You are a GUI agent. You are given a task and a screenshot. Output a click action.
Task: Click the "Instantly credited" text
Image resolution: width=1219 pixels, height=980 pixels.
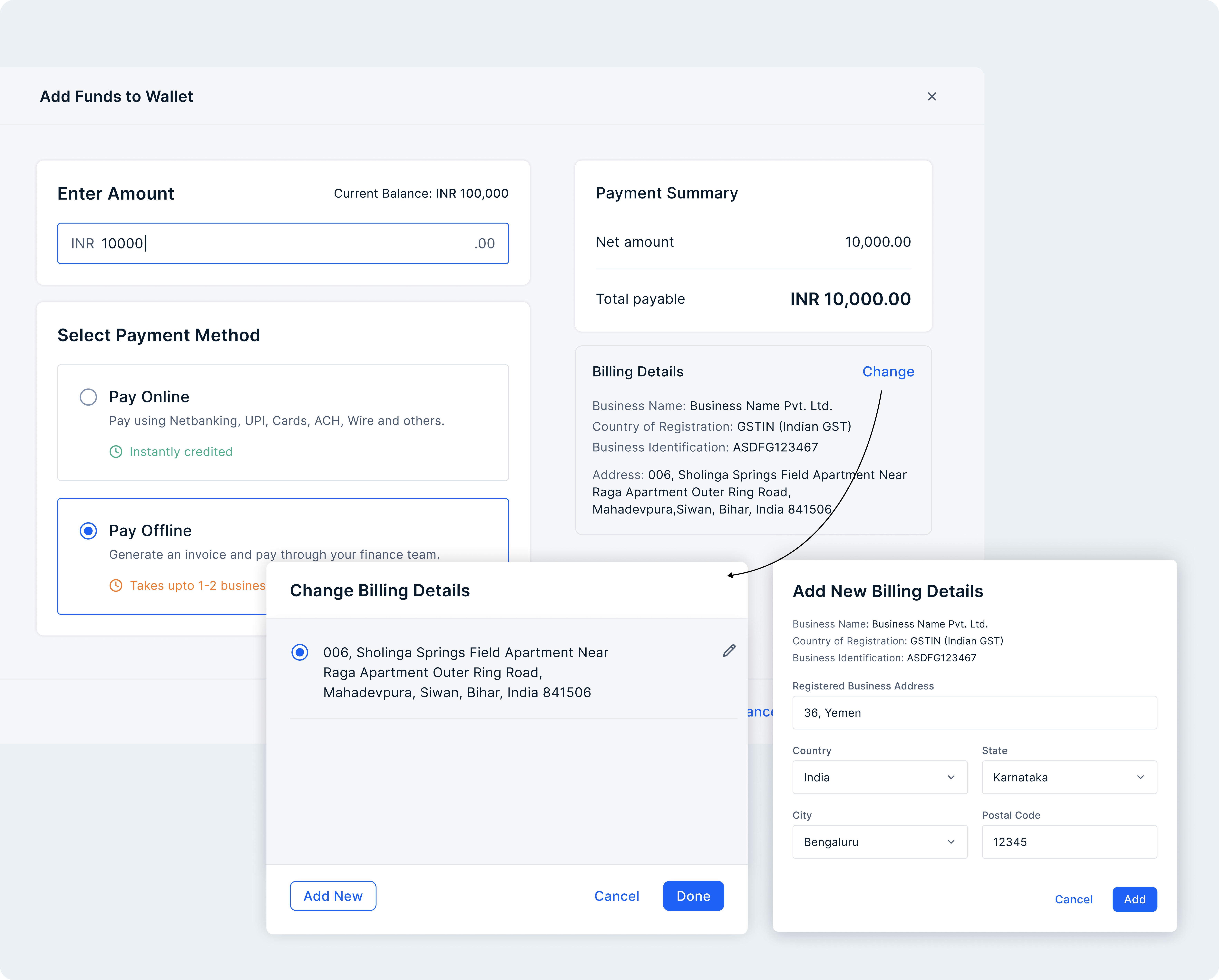(x=181, y=452)
